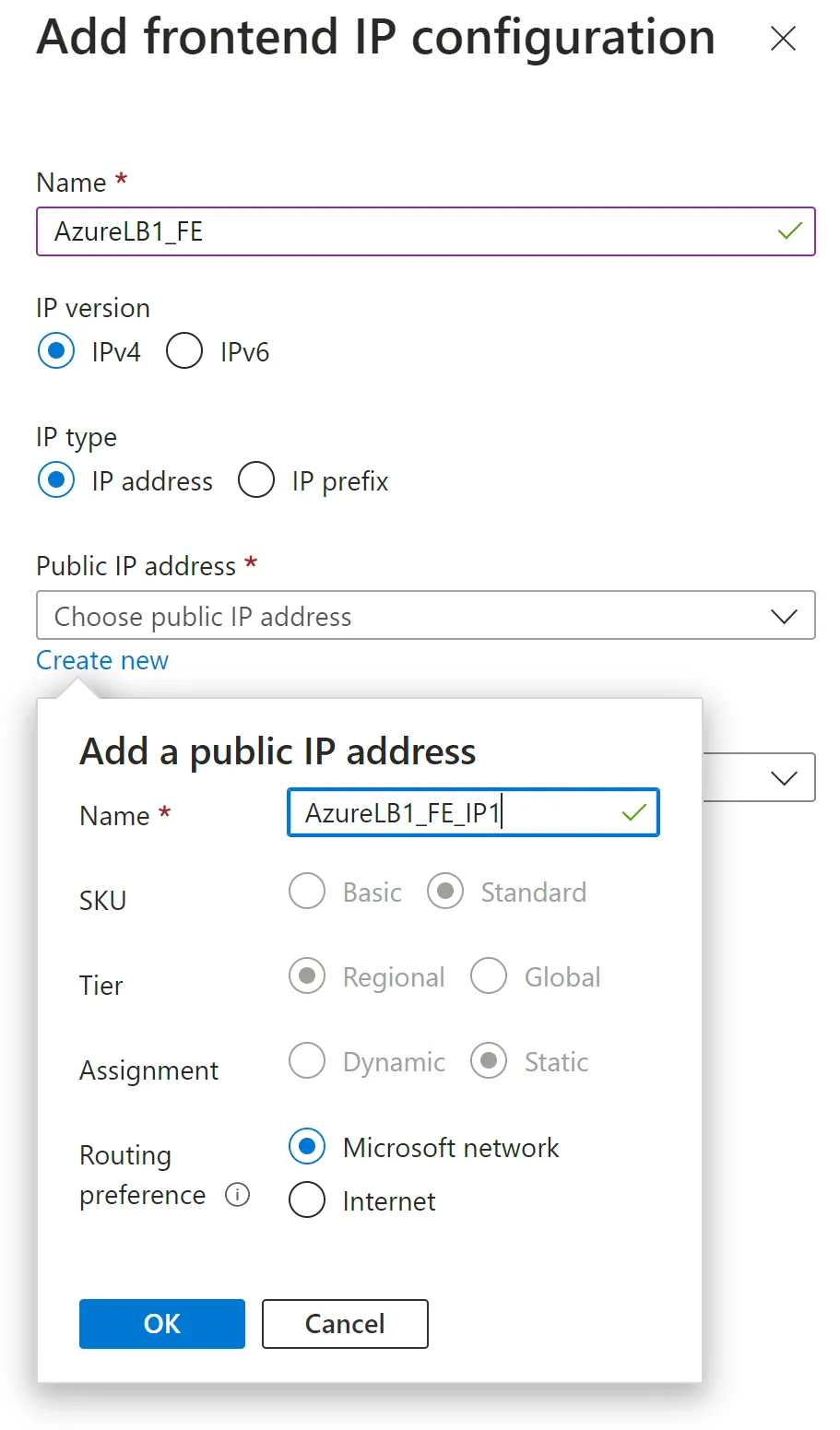
Task: Pick the Regional tier option
Action: pyautogui.click(x=307, y=976)
